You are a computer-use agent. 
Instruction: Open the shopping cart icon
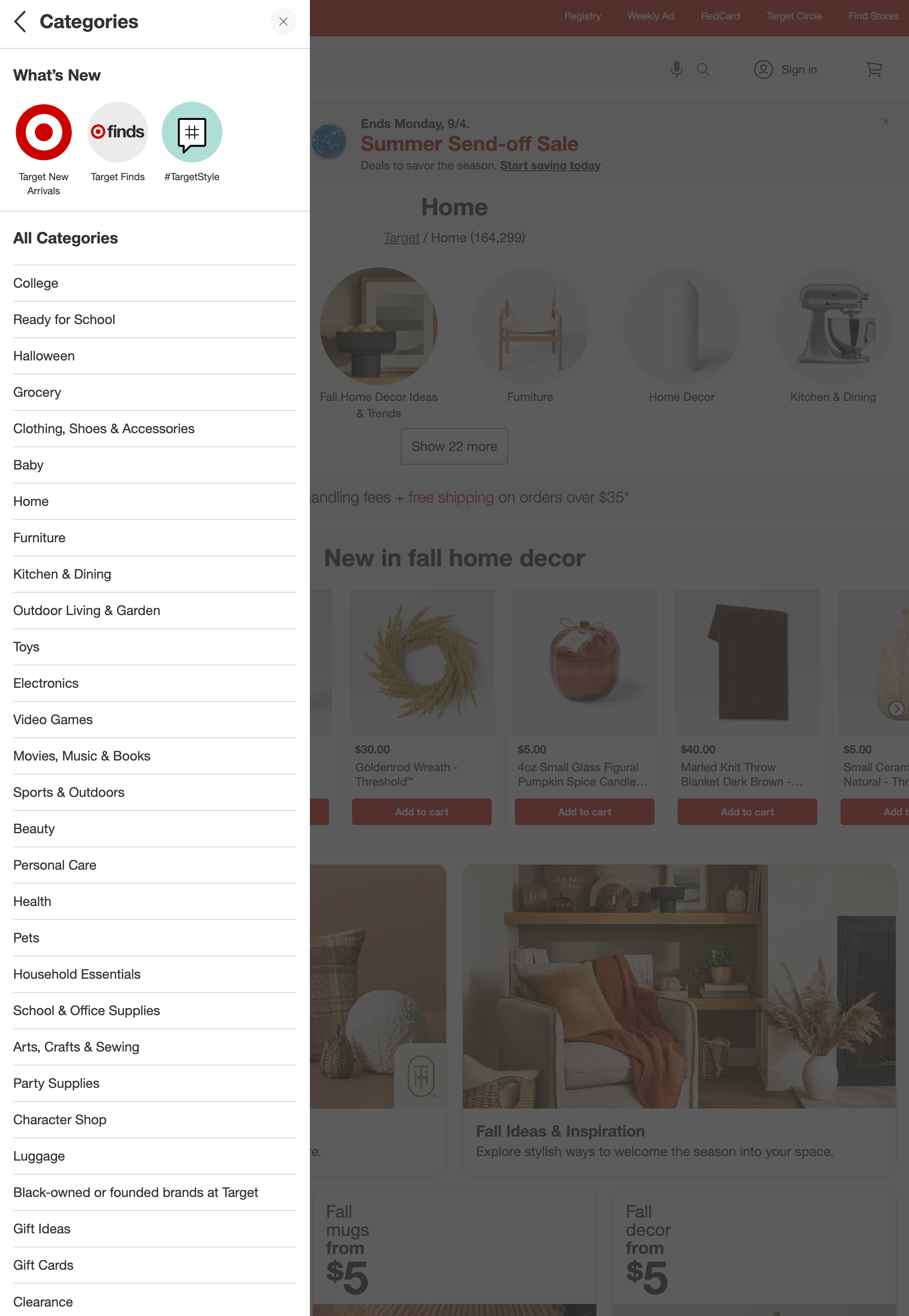(x=874, y=69)
